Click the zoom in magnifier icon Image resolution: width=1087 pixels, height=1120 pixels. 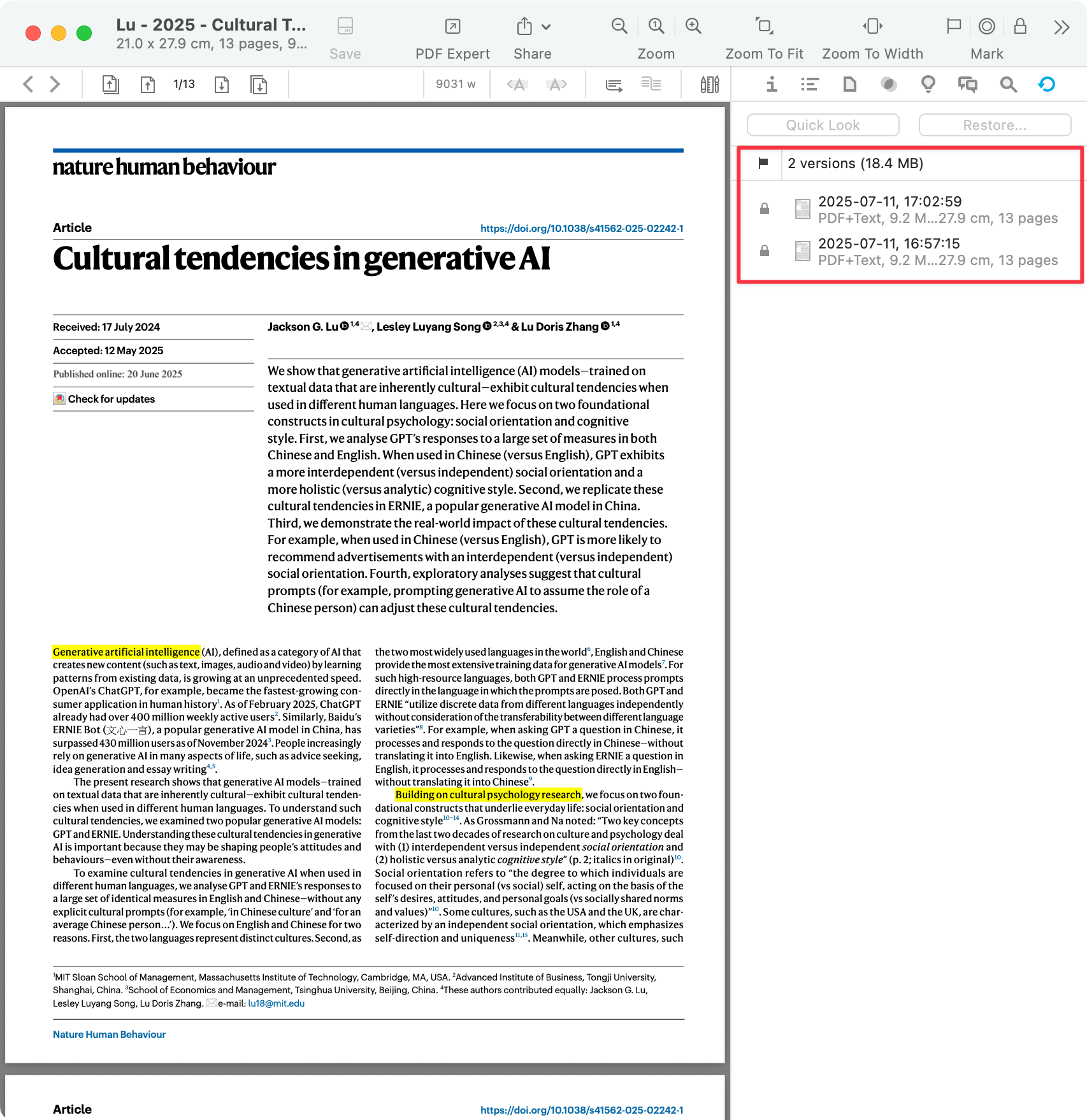pos(693,26)
